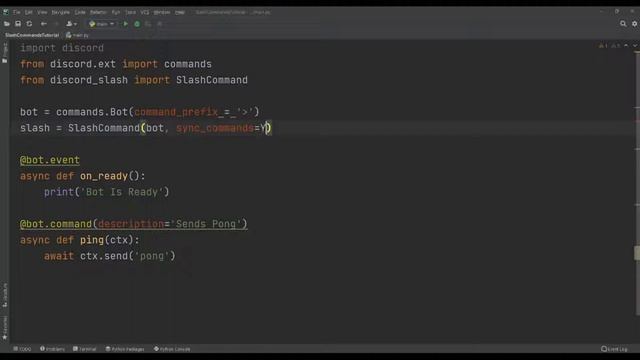Click the Reload from disk icon
Viewport: 640px width, 360px height.
pyautogui.click(x=29, y=24)
